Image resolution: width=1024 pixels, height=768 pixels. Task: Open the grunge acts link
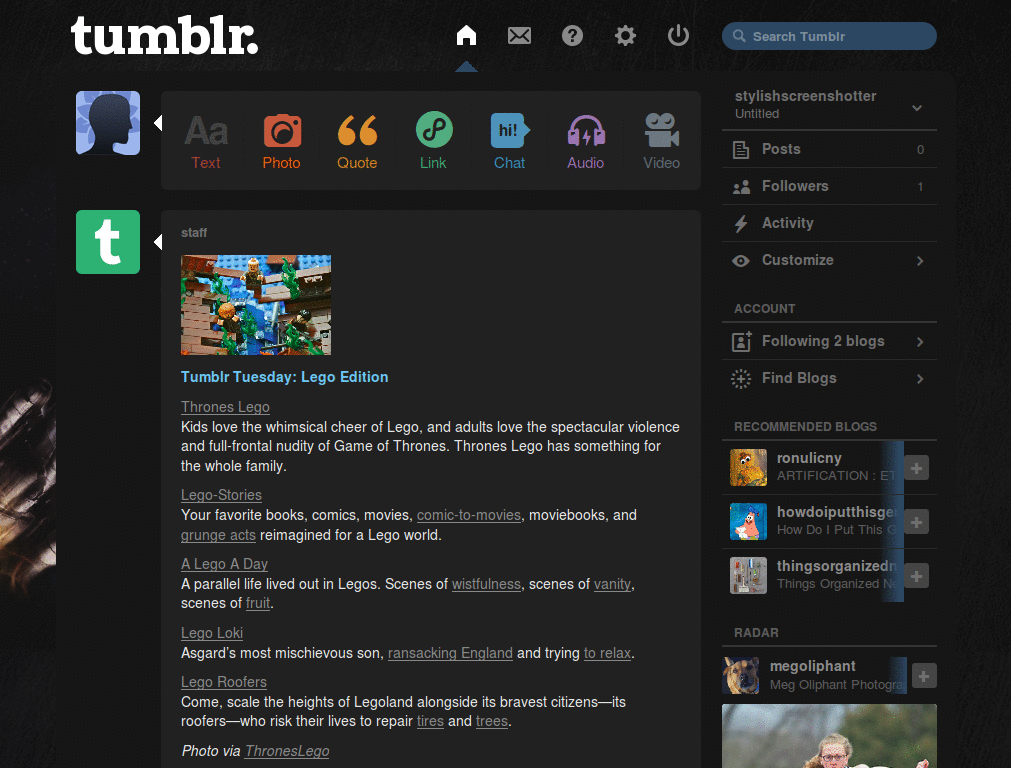click(x=218, y=535)
